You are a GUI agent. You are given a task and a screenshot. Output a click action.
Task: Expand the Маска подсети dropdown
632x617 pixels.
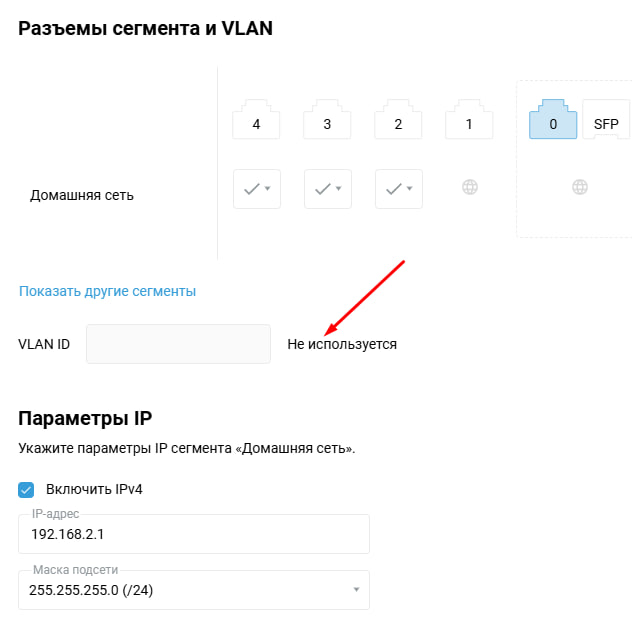194,590
